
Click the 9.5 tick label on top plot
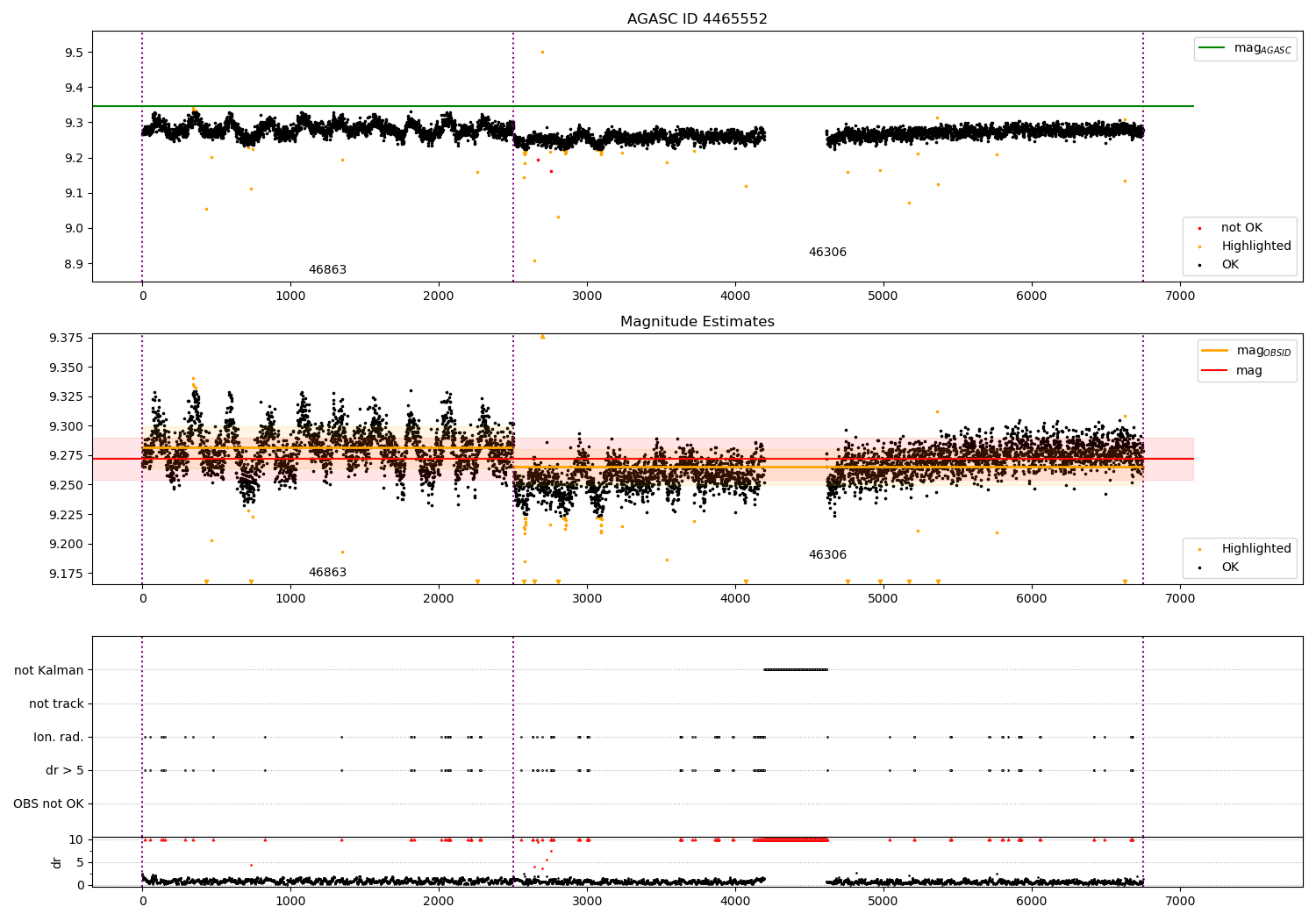[74, 53]
